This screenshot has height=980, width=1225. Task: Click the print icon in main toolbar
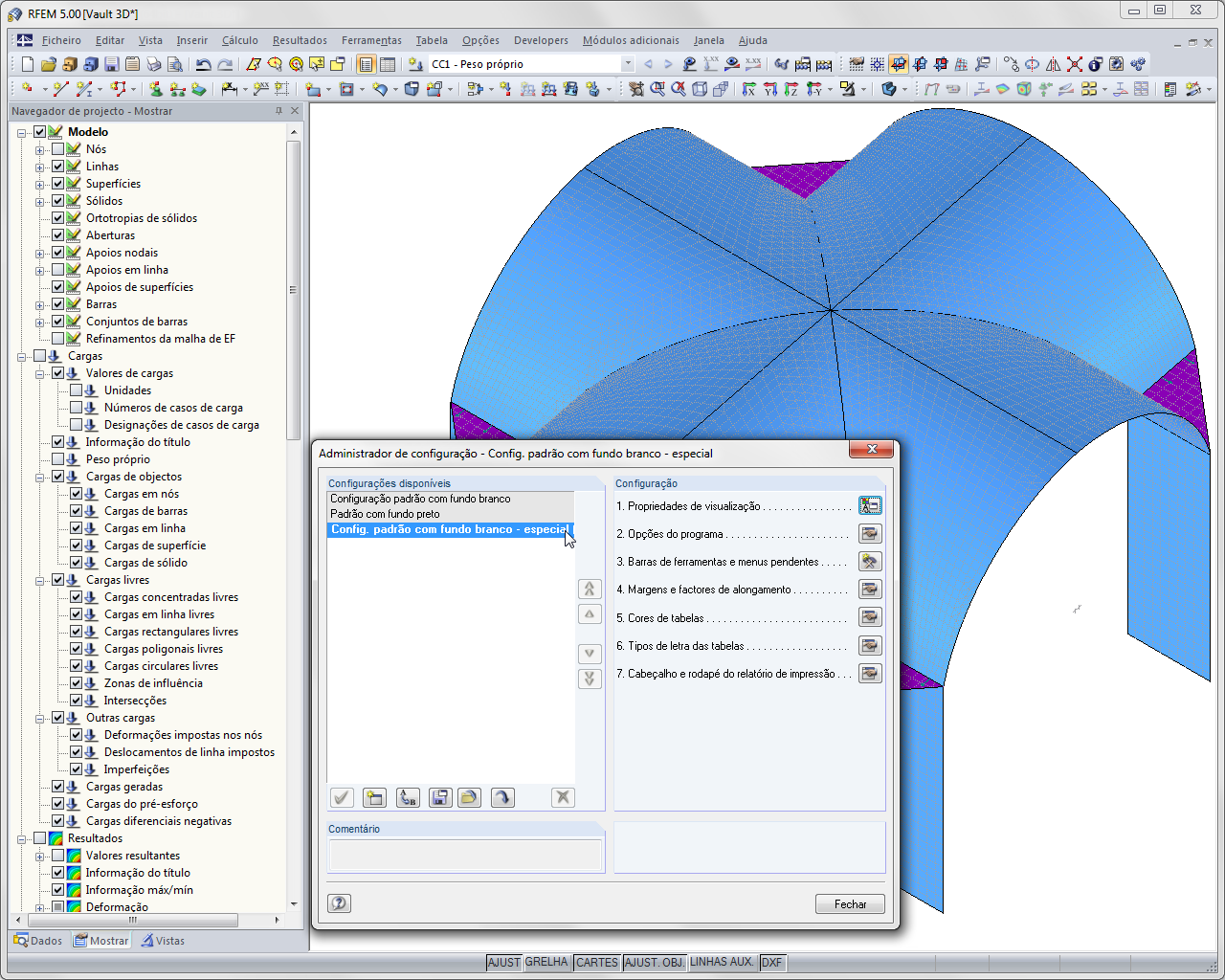pyautogui.click(x=154, y=64)
